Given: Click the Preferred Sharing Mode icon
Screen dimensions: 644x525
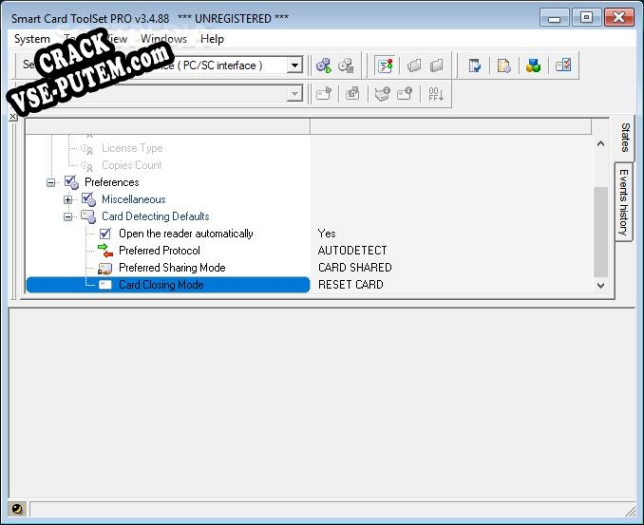Looking at the screenshot, I should (x=105, y=268).
